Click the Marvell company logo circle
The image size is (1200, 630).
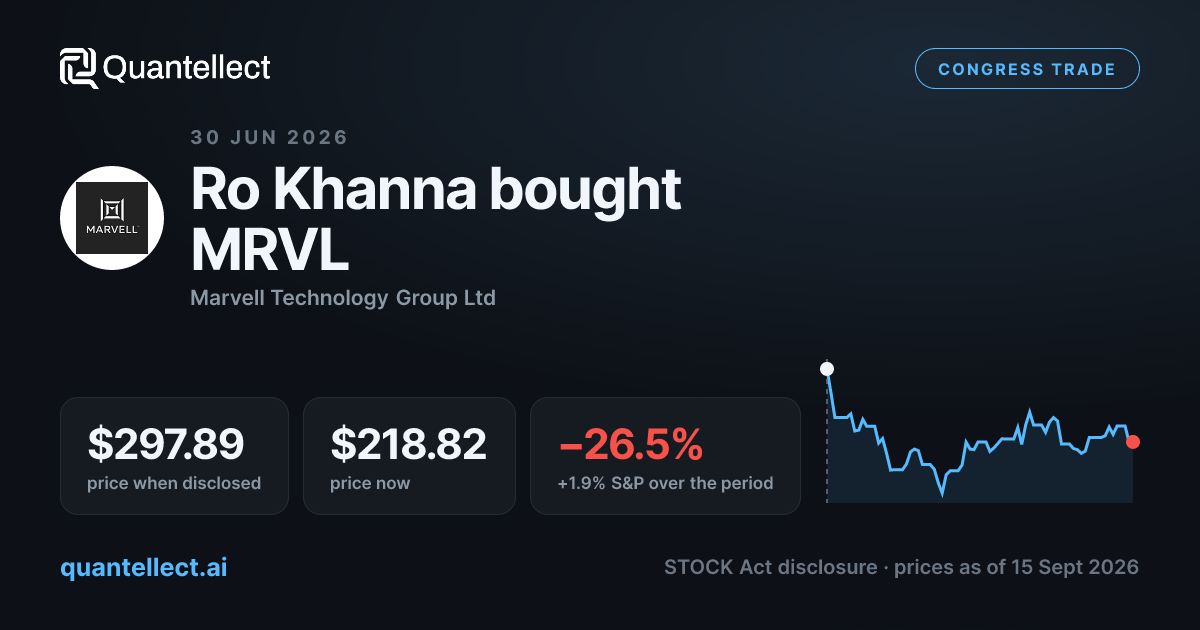click(112, 218)
